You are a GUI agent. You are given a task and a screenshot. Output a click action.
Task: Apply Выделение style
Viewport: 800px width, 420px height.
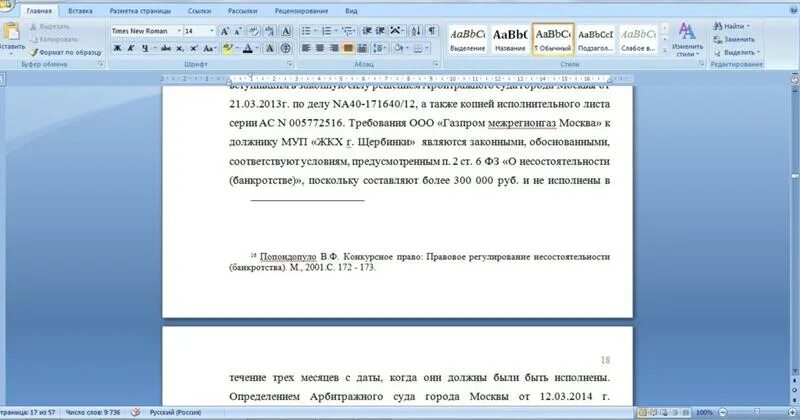pyautogui.click(x=467, y=39)
